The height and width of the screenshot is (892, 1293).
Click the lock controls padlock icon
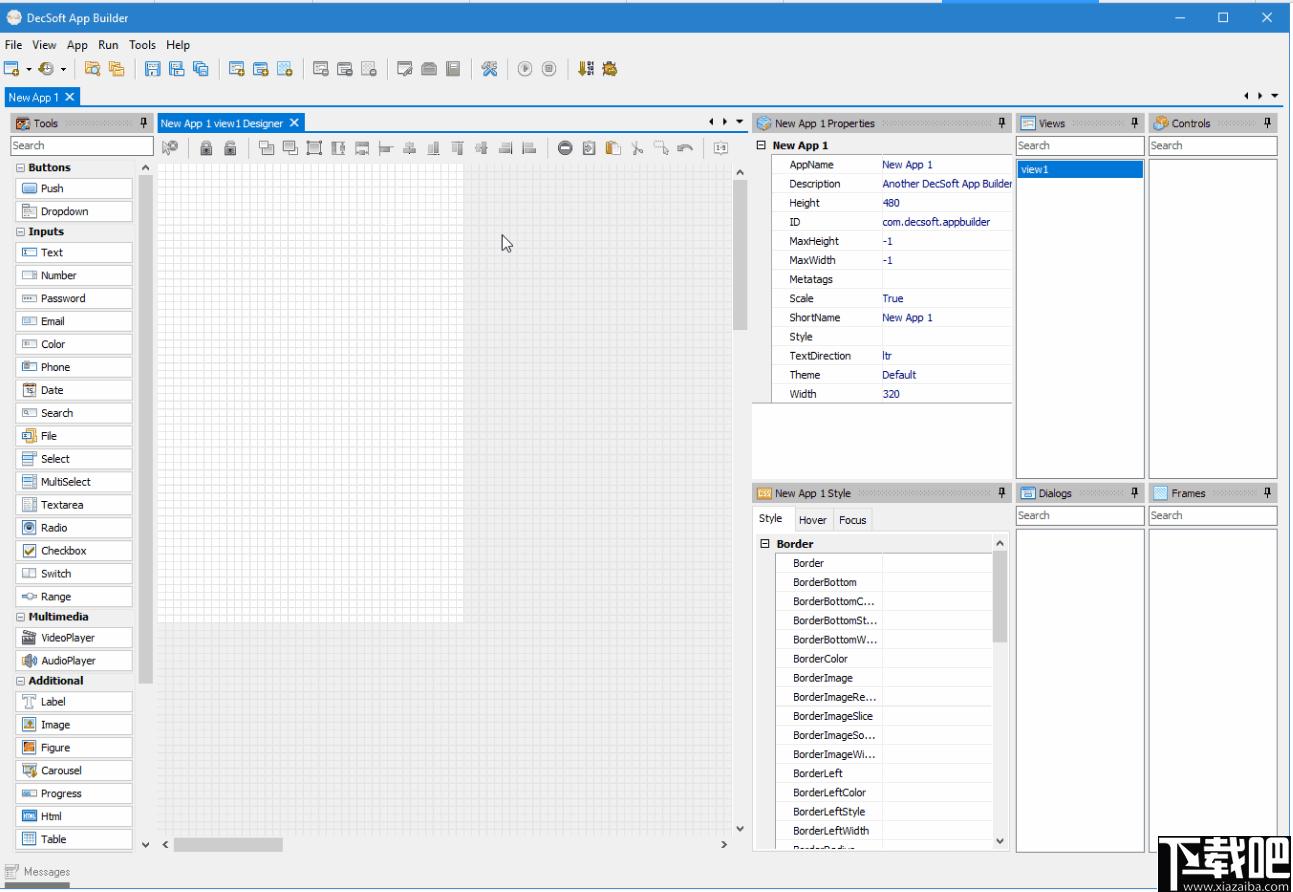point(206,148)
